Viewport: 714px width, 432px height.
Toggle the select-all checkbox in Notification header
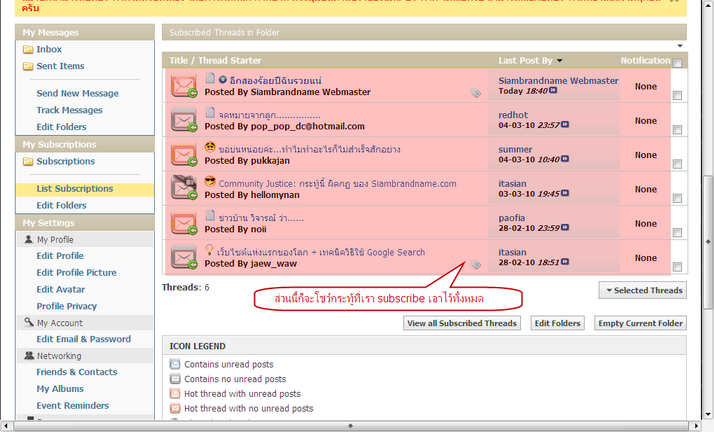(677, 63)
